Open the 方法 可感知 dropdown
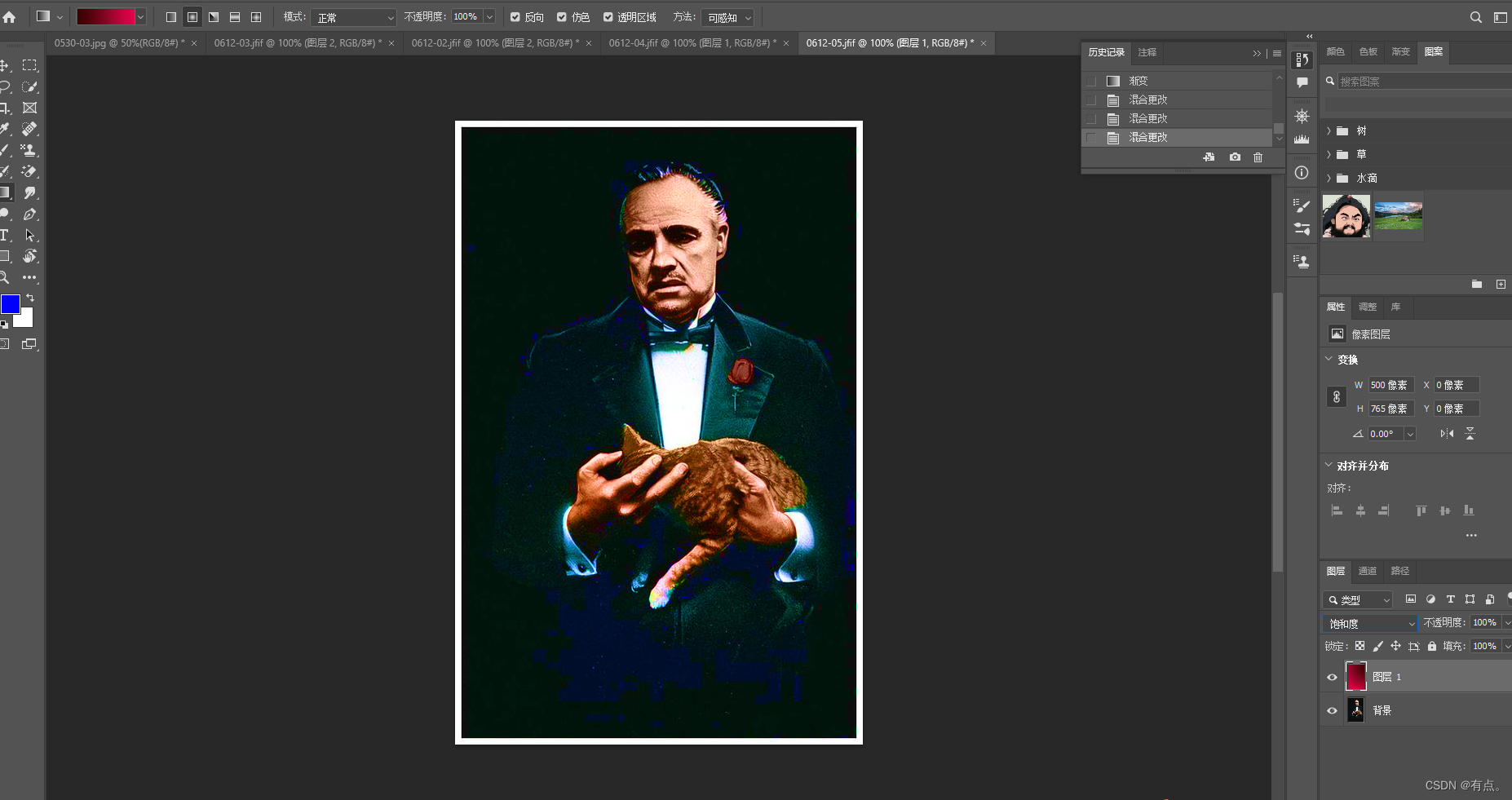 click(727, 17)
